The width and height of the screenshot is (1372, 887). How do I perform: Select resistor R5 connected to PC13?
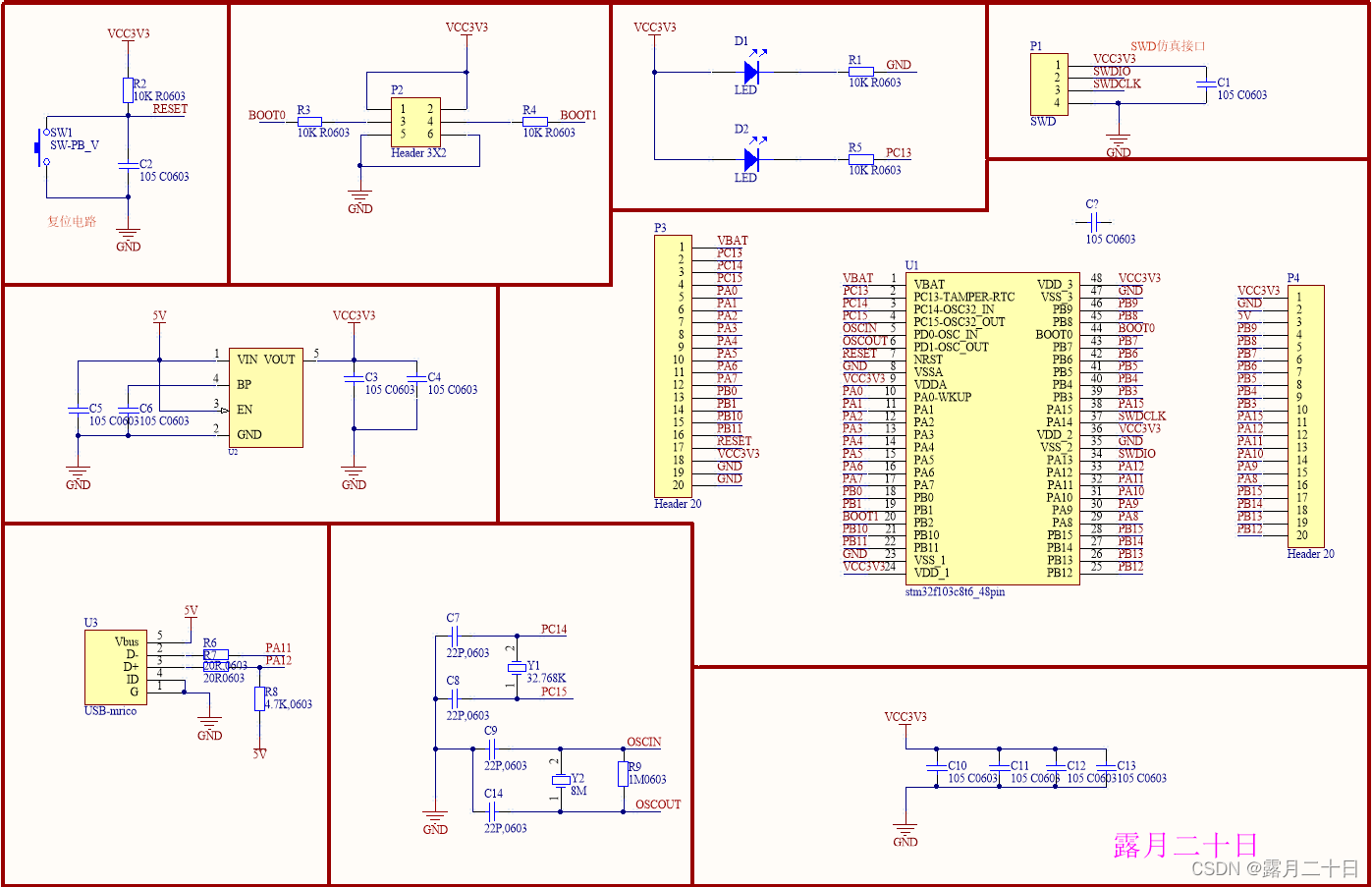pos(861,159)
